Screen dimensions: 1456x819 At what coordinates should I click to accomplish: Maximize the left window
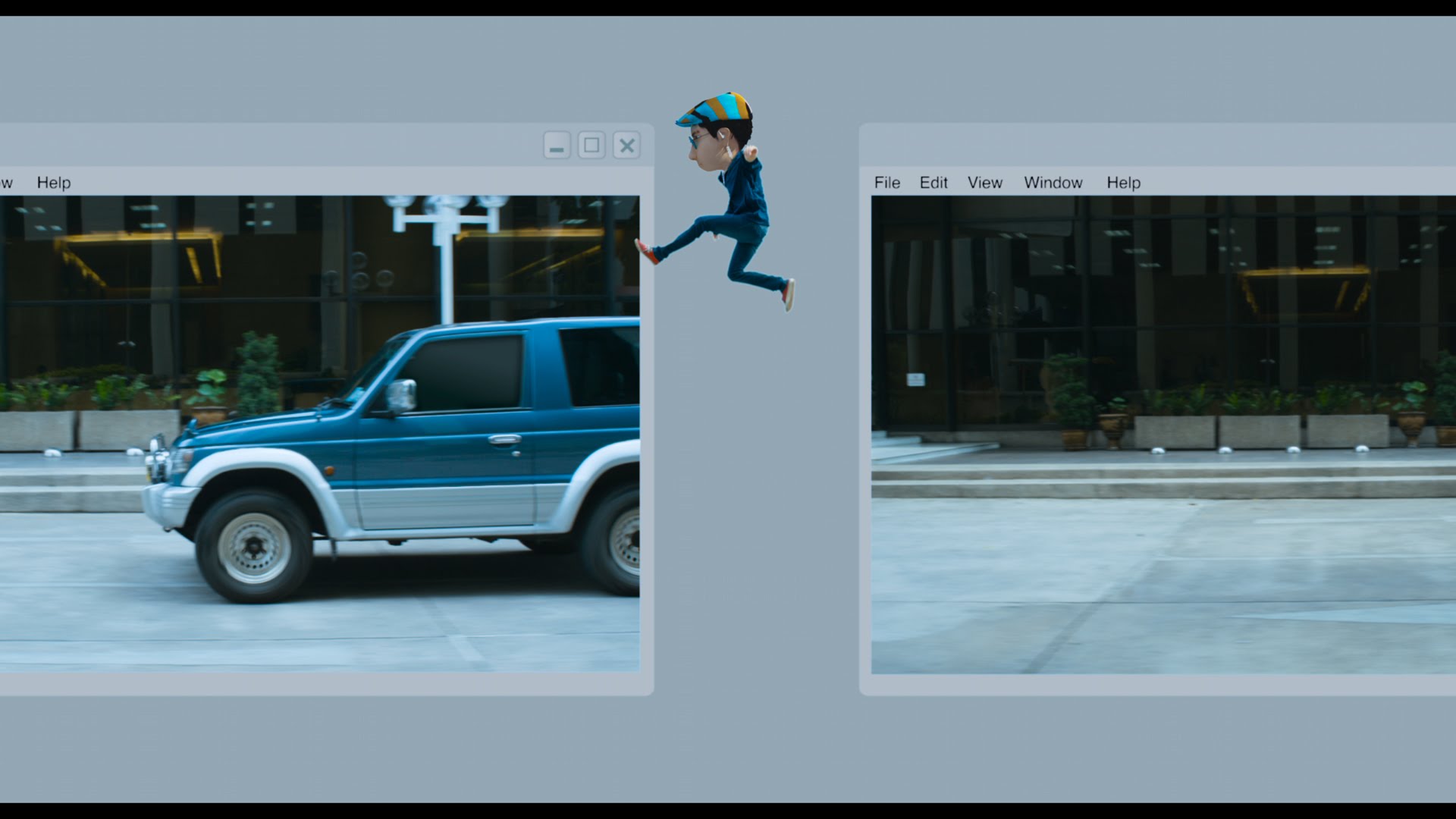591,145
